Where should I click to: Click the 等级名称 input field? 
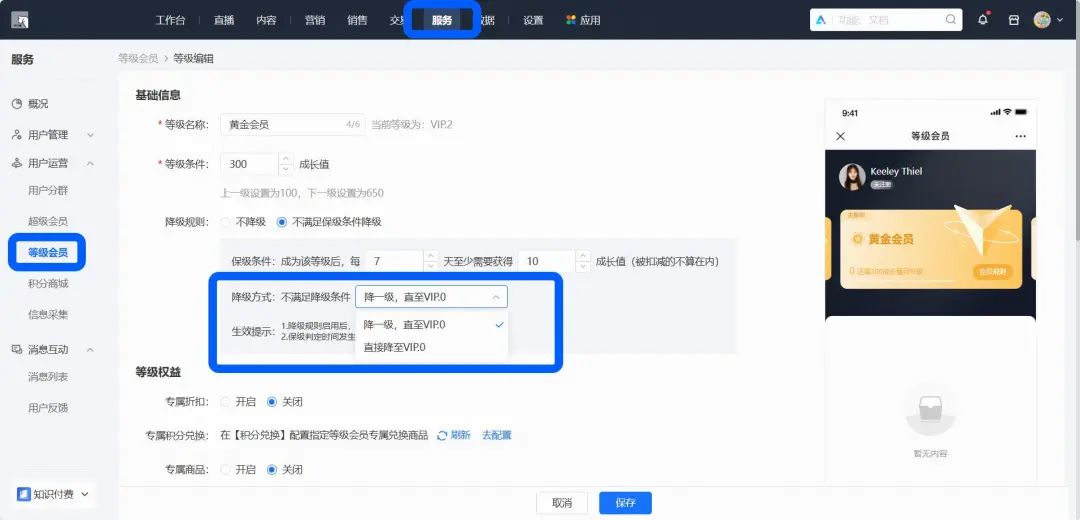(x=293, y=125)
